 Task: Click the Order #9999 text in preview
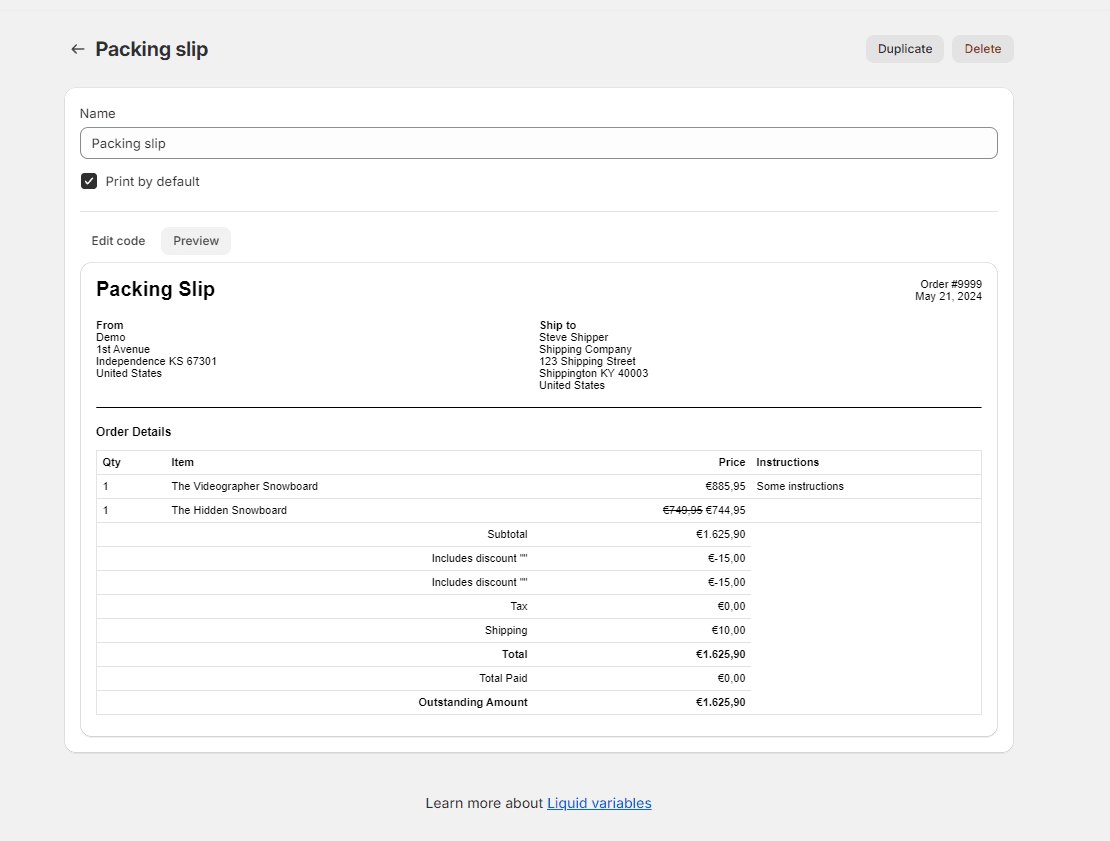tap(950, 284)
